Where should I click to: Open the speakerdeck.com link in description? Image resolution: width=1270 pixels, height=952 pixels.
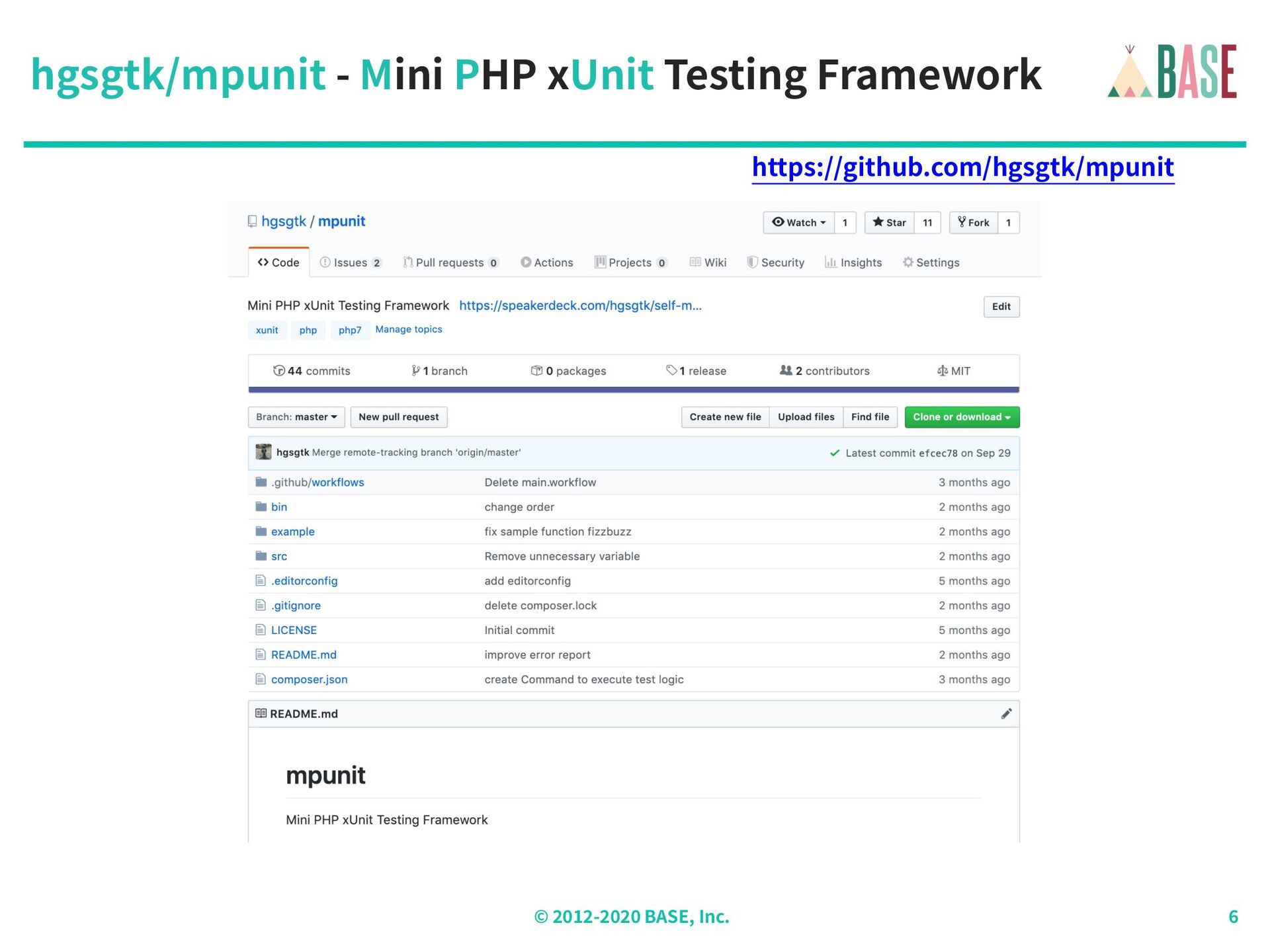pyautogui.click(x=580, y=305)
